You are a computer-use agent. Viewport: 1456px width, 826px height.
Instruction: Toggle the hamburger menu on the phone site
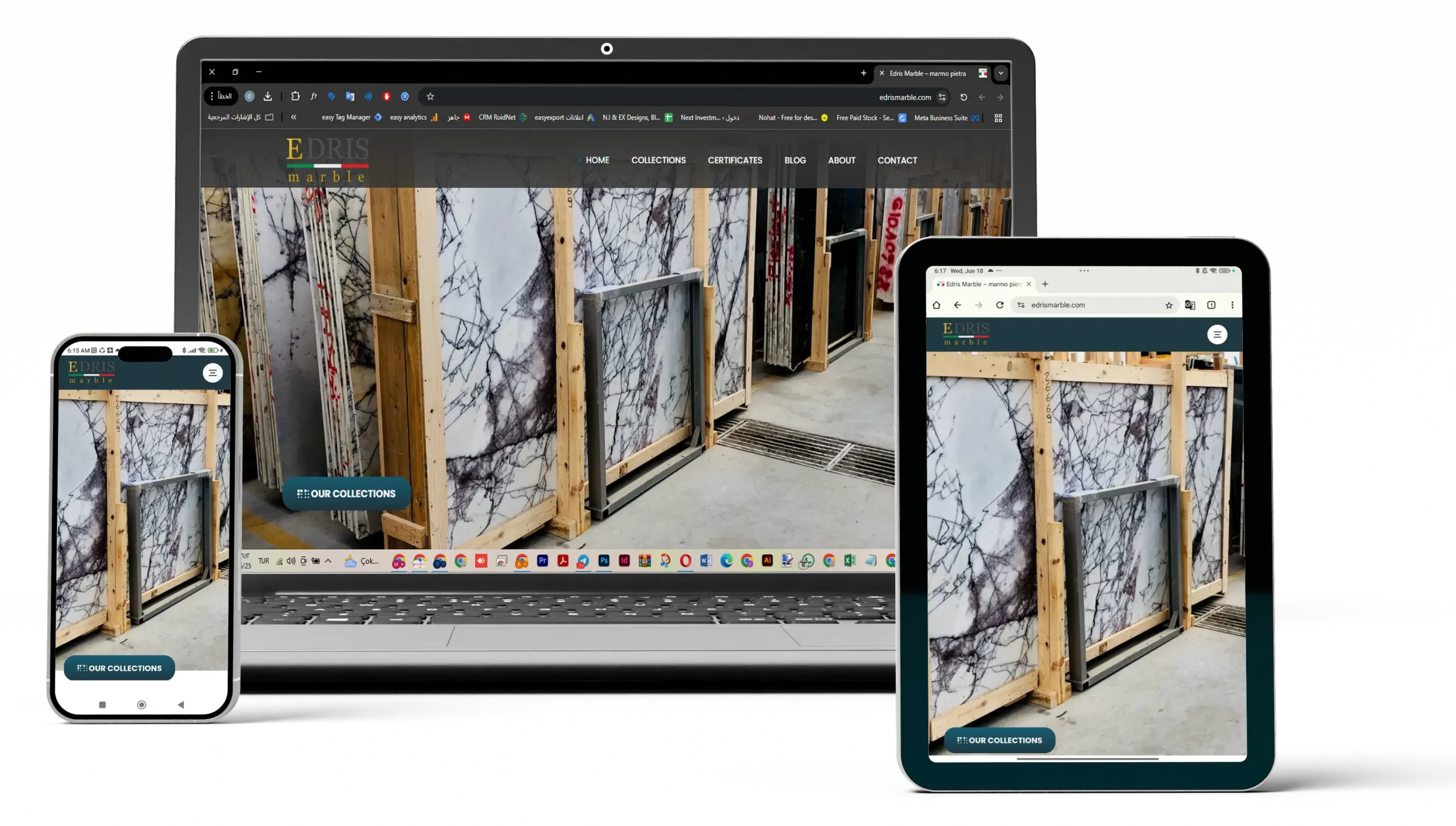pos(213,373)
